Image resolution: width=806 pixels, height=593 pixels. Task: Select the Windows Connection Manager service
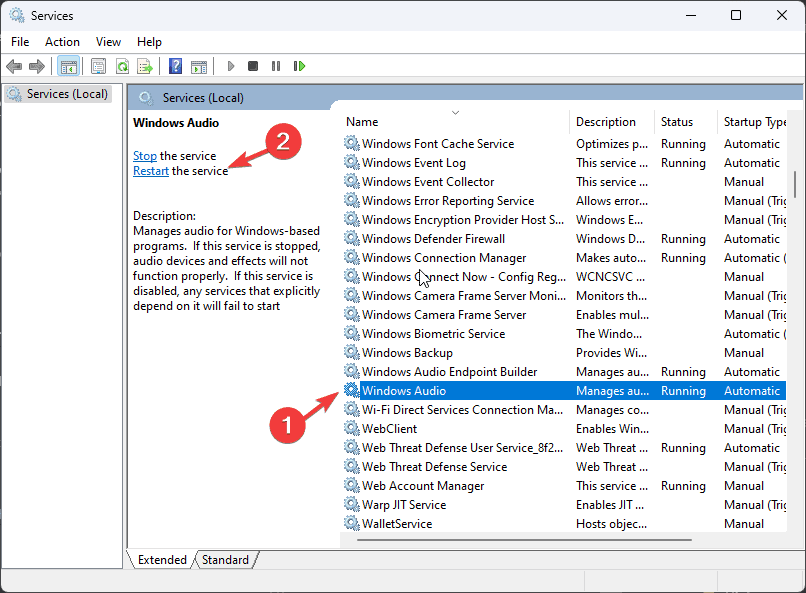[563, 257]
